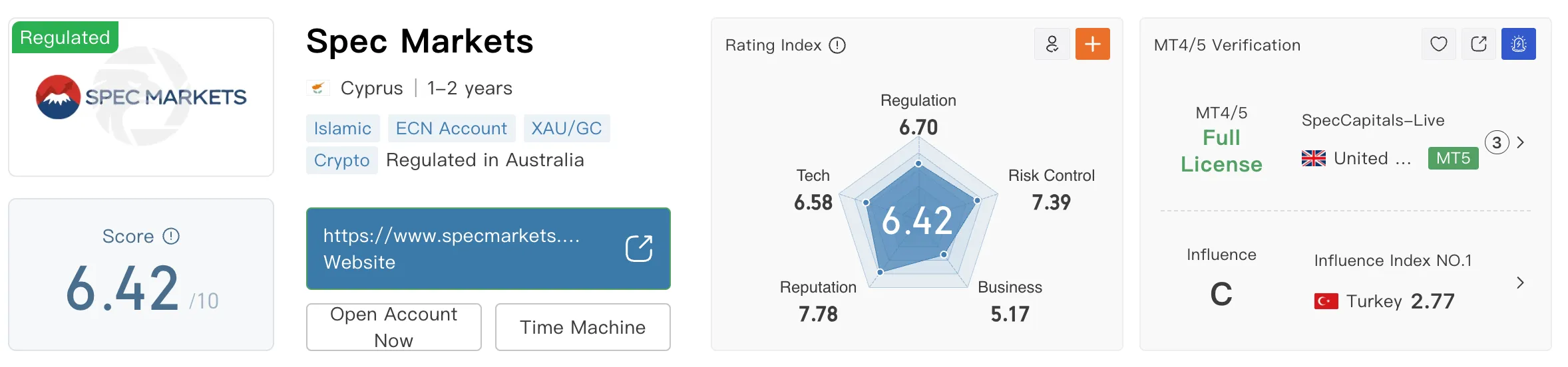Click the Rating Index info icon
1568x367 pixels.
coord(837,45)
